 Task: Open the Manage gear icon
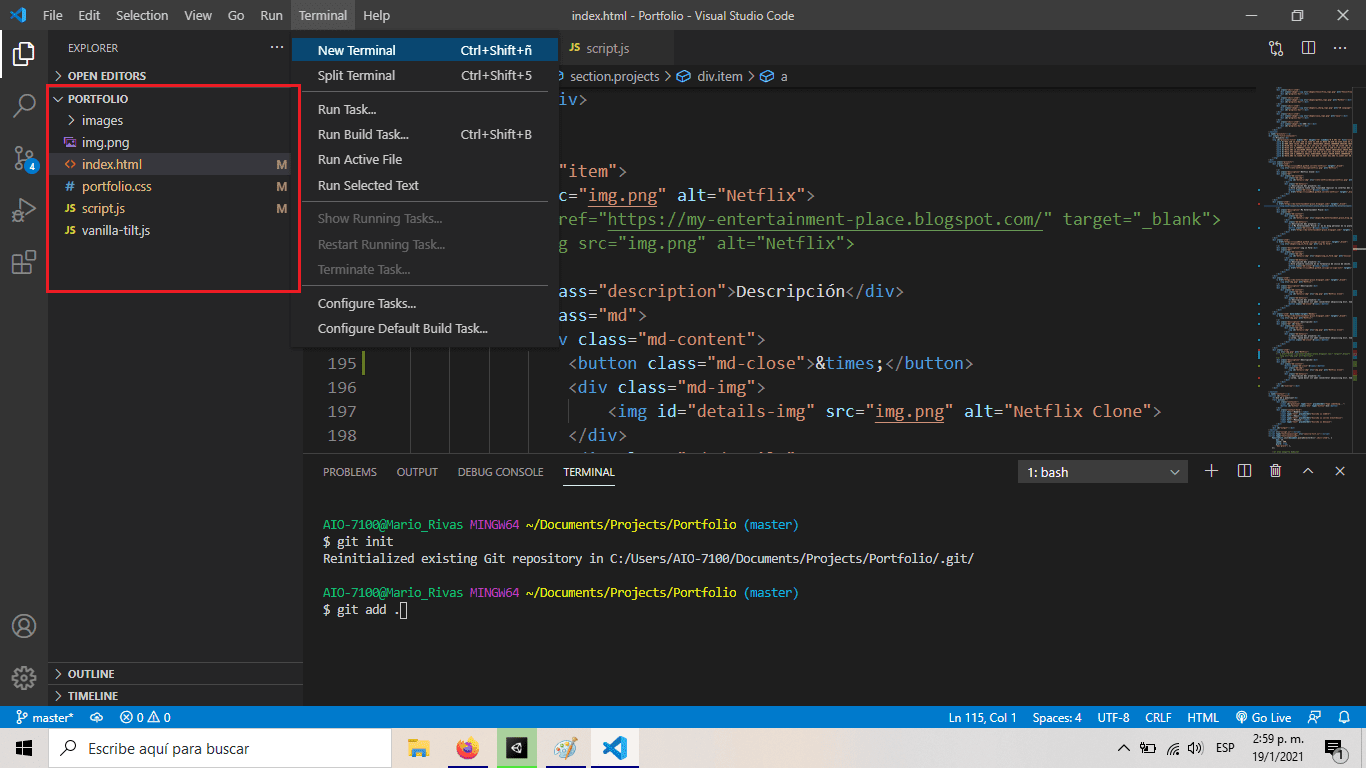pos(24,677)
